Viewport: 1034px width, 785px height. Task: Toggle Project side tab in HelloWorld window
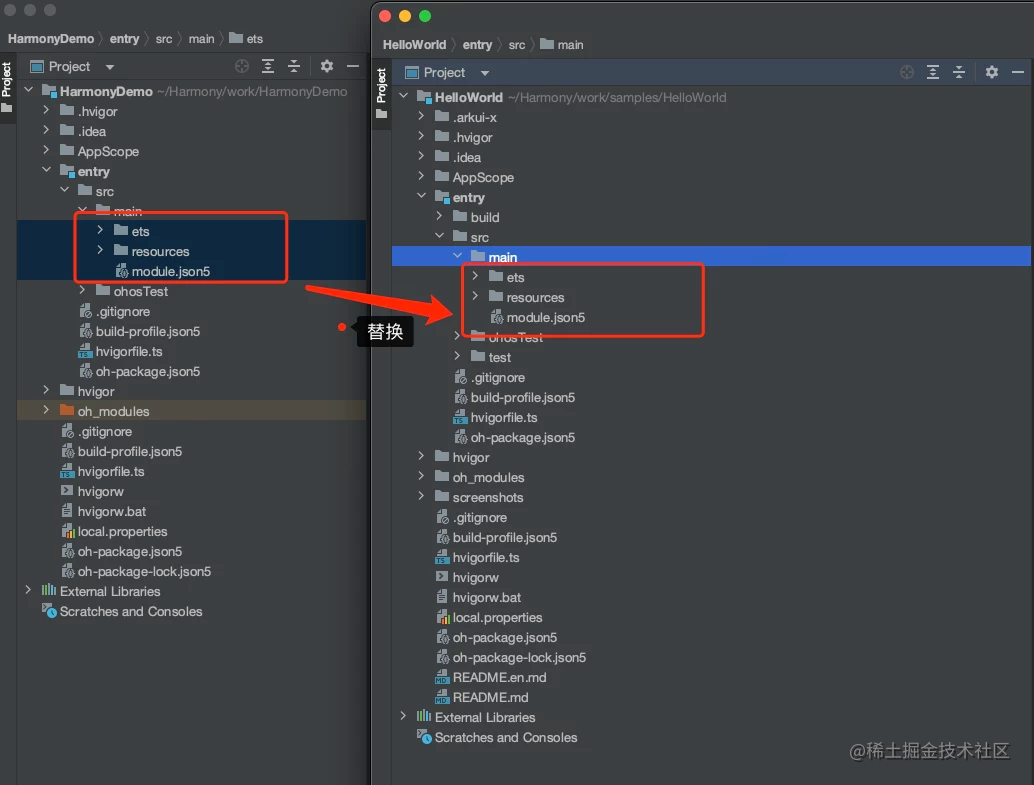coord(381,93)
